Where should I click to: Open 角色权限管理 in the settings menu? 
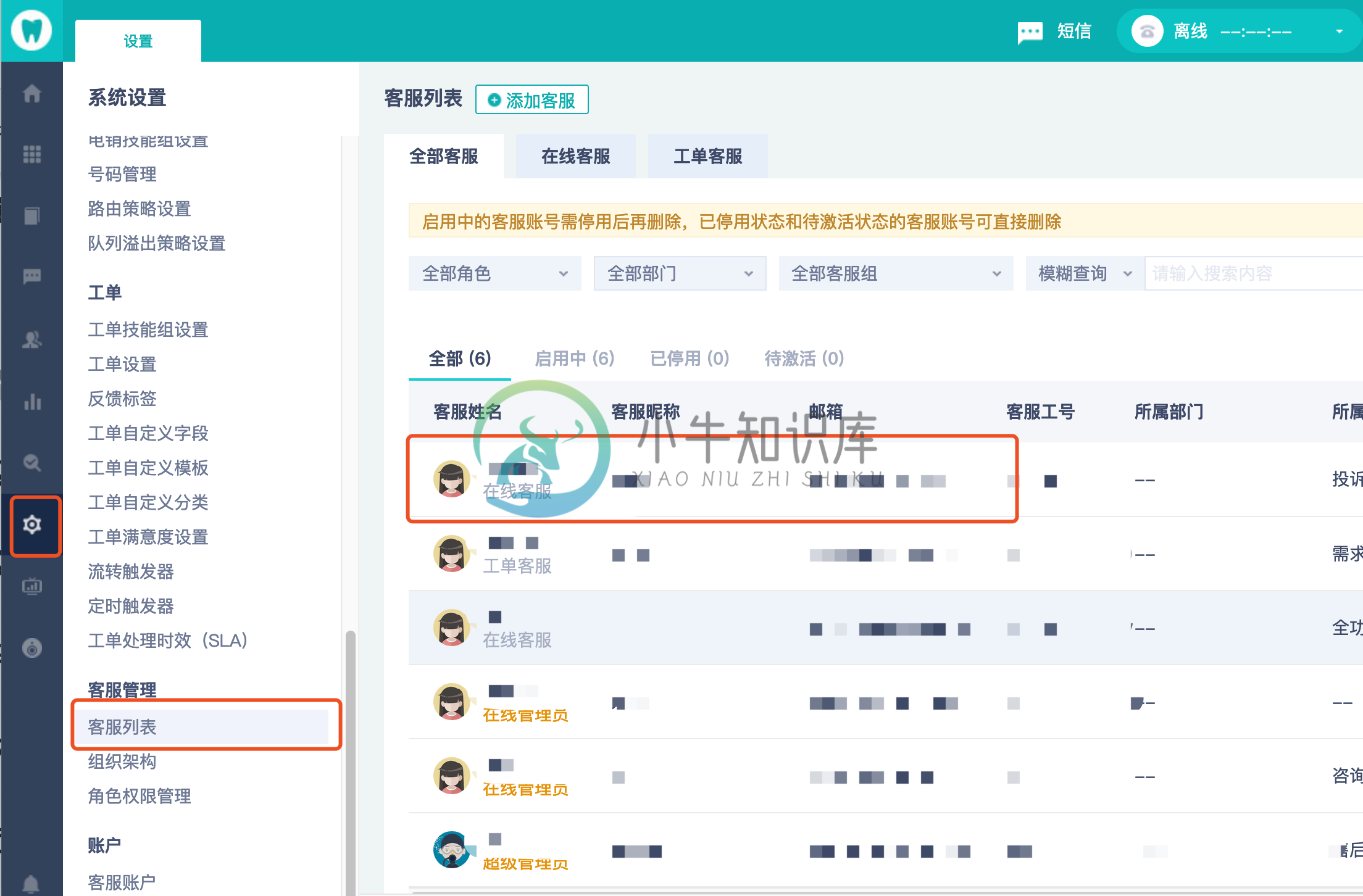[140, 796]
